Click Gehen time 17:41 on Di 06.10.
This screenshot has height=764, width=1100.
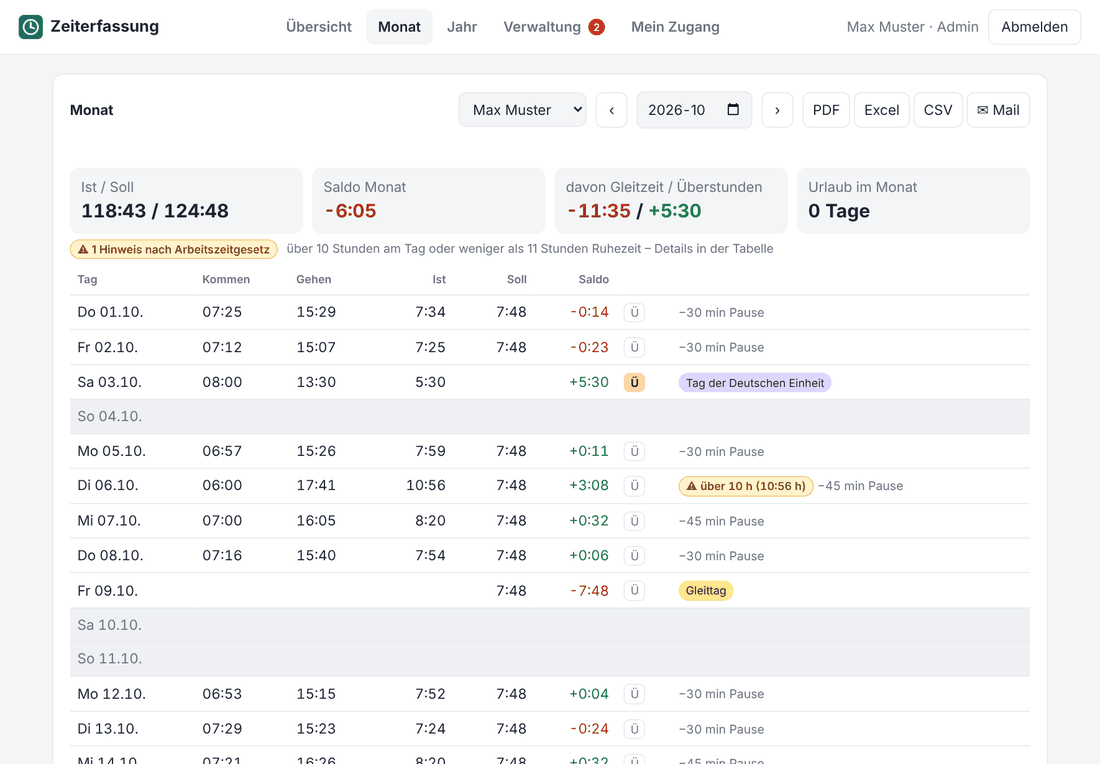[316, 485]
